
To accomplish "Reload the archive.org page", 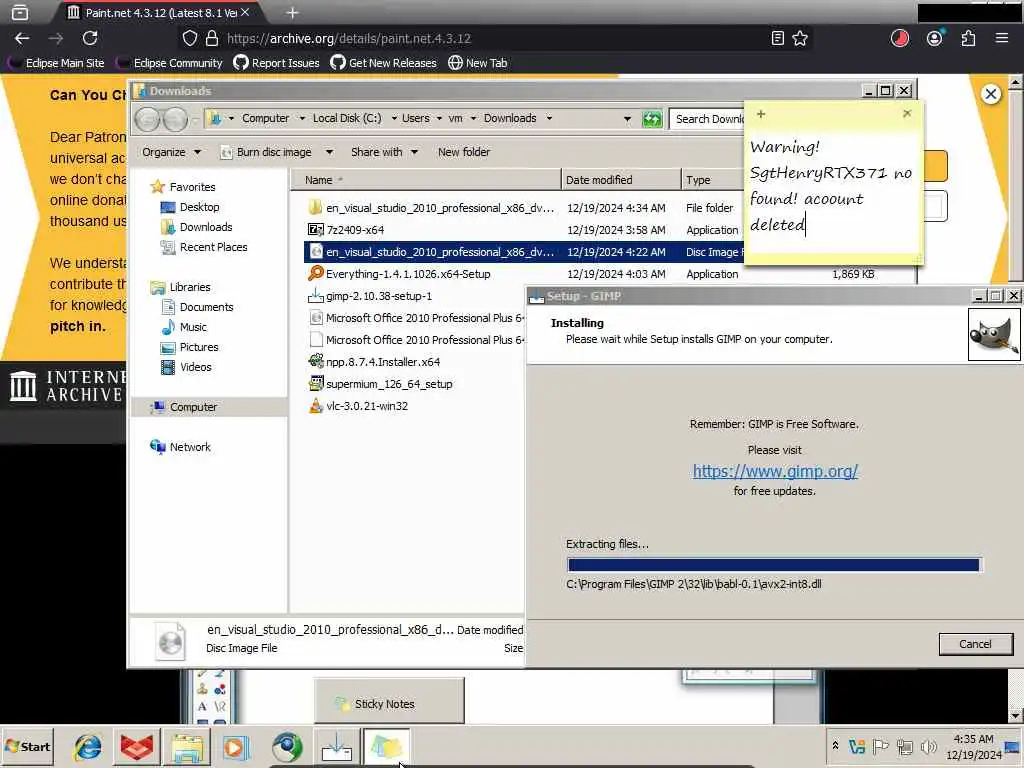I will (x=90, y=39).
